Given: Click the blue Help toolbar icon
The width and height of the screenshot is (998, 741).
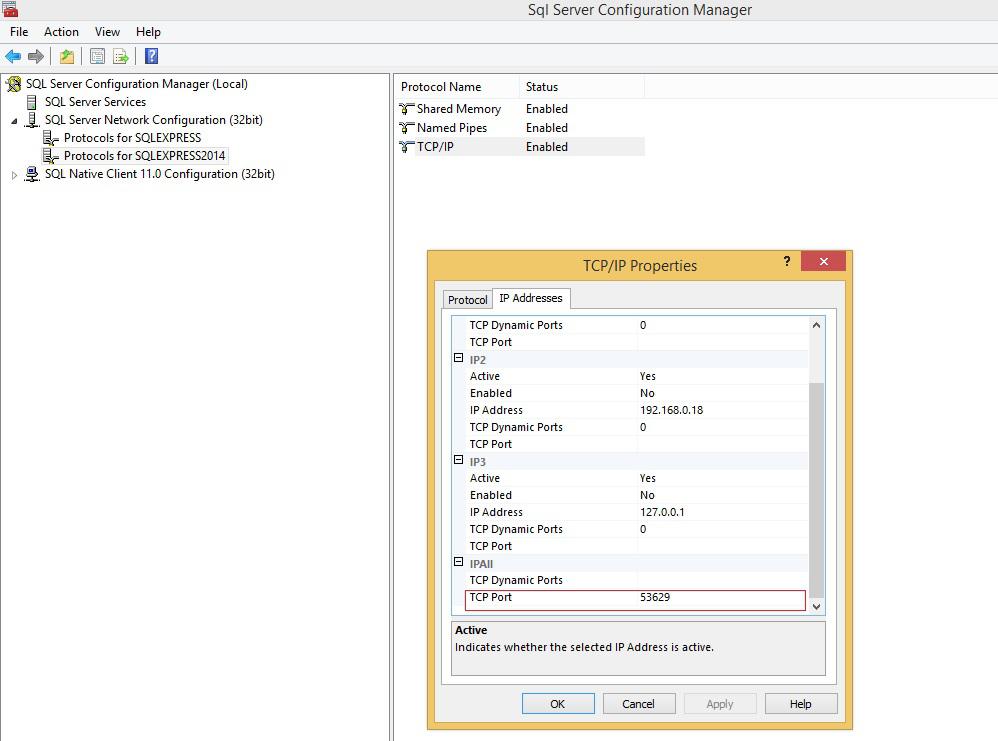Looking at the screenshot, I should pos(151,57).
